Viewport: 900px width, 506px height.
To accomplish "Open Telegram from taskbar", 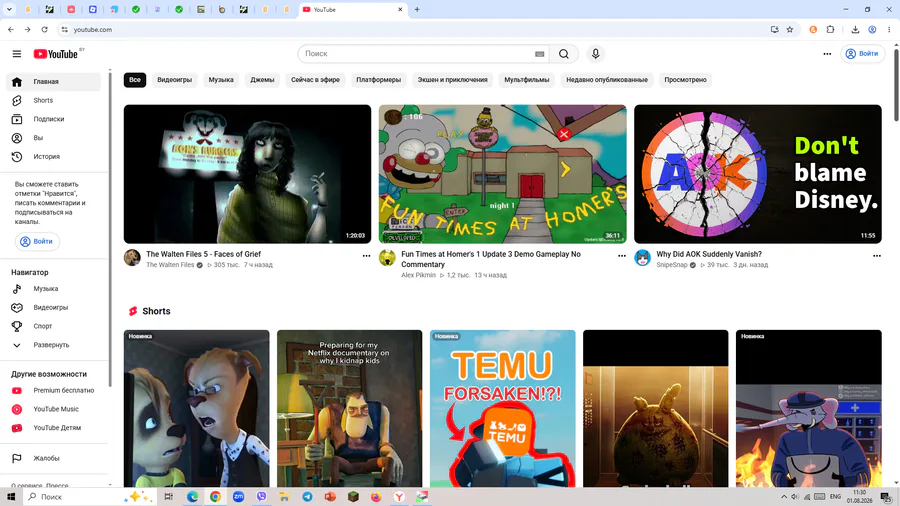I will point(307,497).
